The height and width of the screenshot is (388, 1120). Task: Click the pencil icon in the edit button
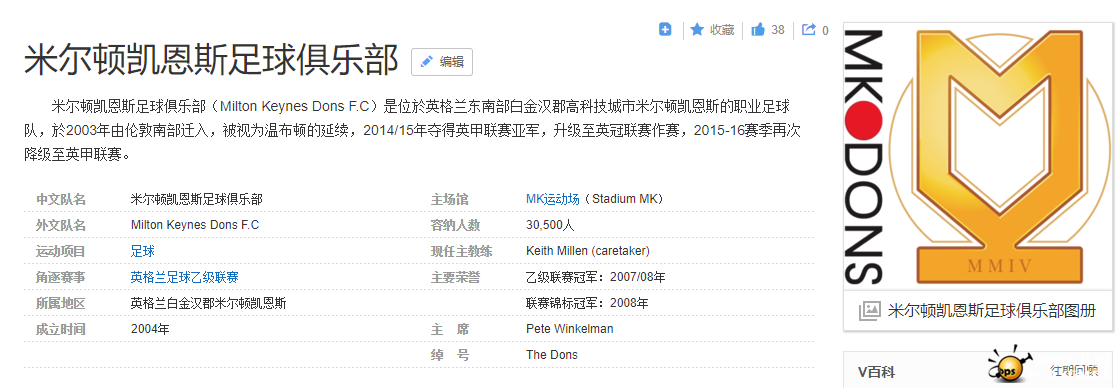pyautogui.click(x=426, y=61)
